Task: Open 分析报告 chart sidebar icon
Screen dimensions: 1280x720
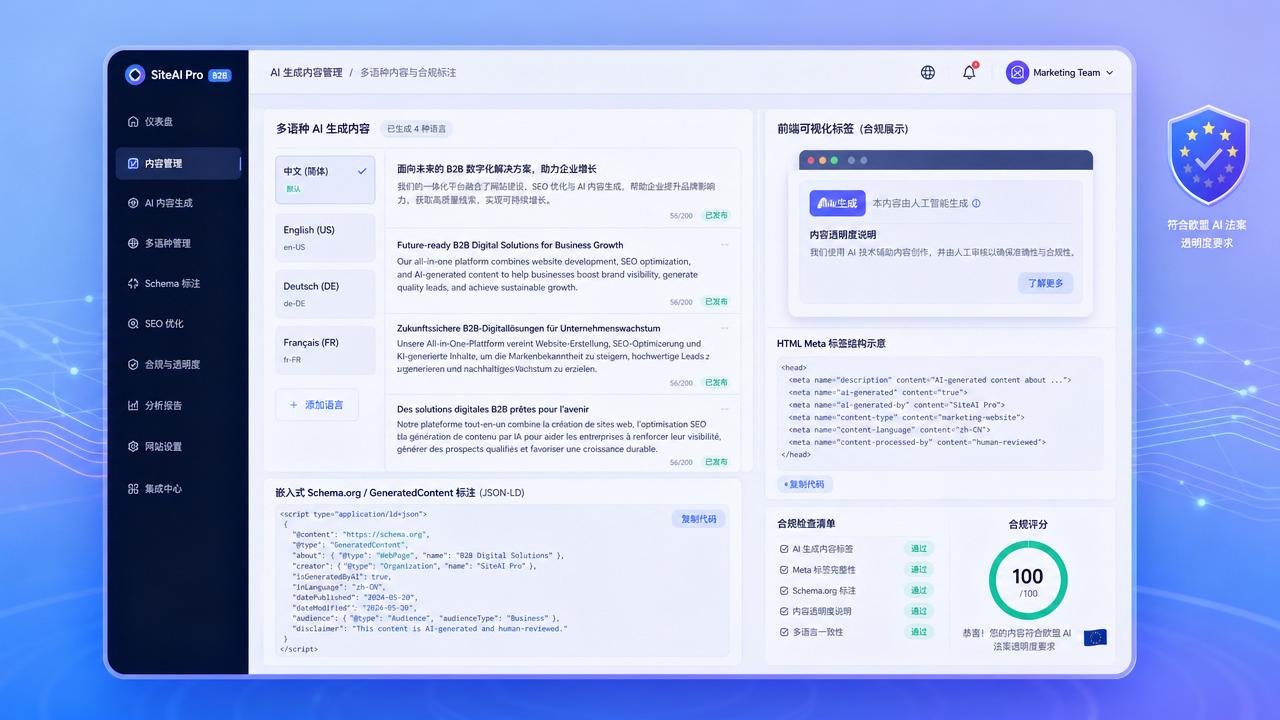Action: coord(133,406)
